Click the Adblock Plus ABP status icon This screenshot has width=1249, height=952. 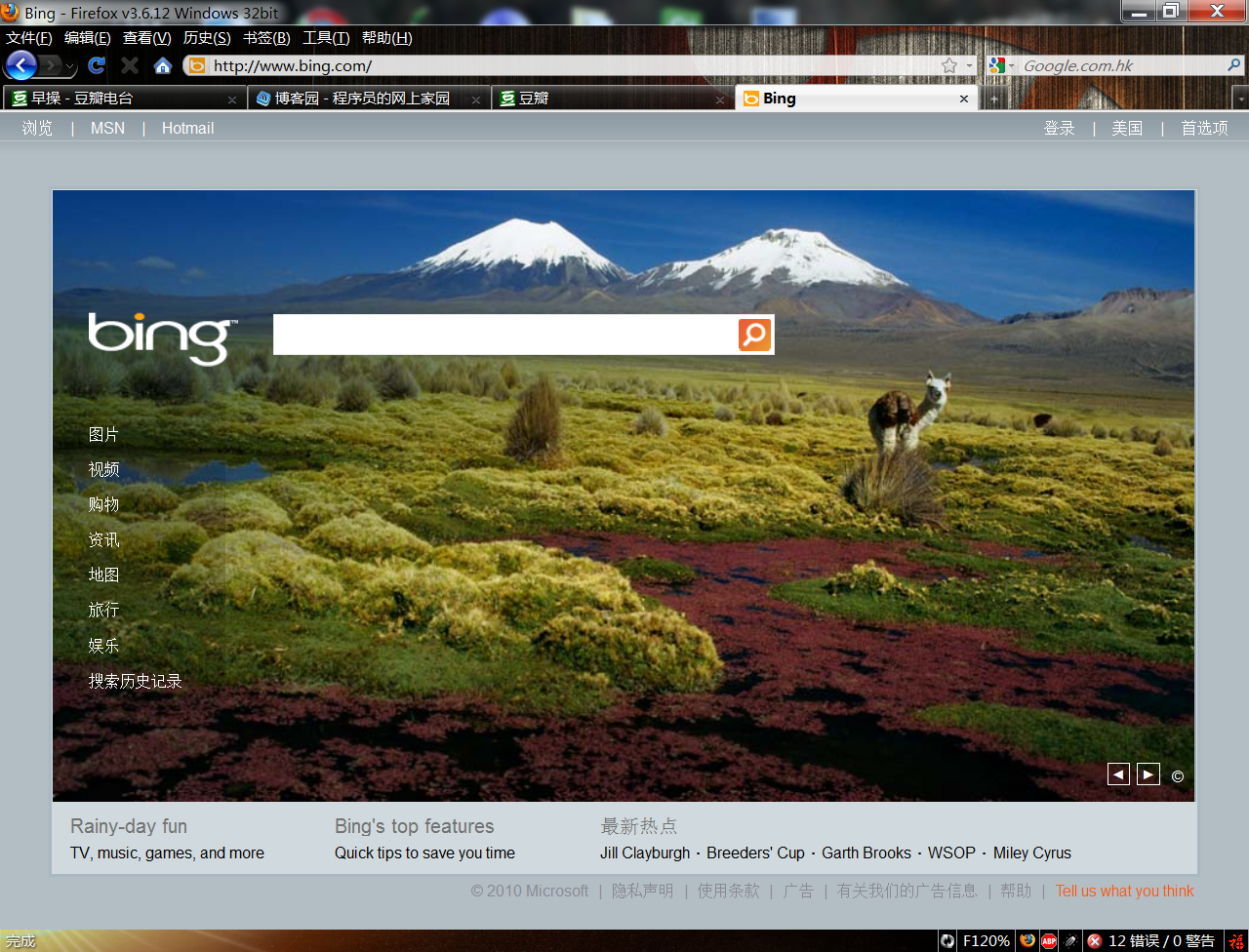click(1049, 940)
